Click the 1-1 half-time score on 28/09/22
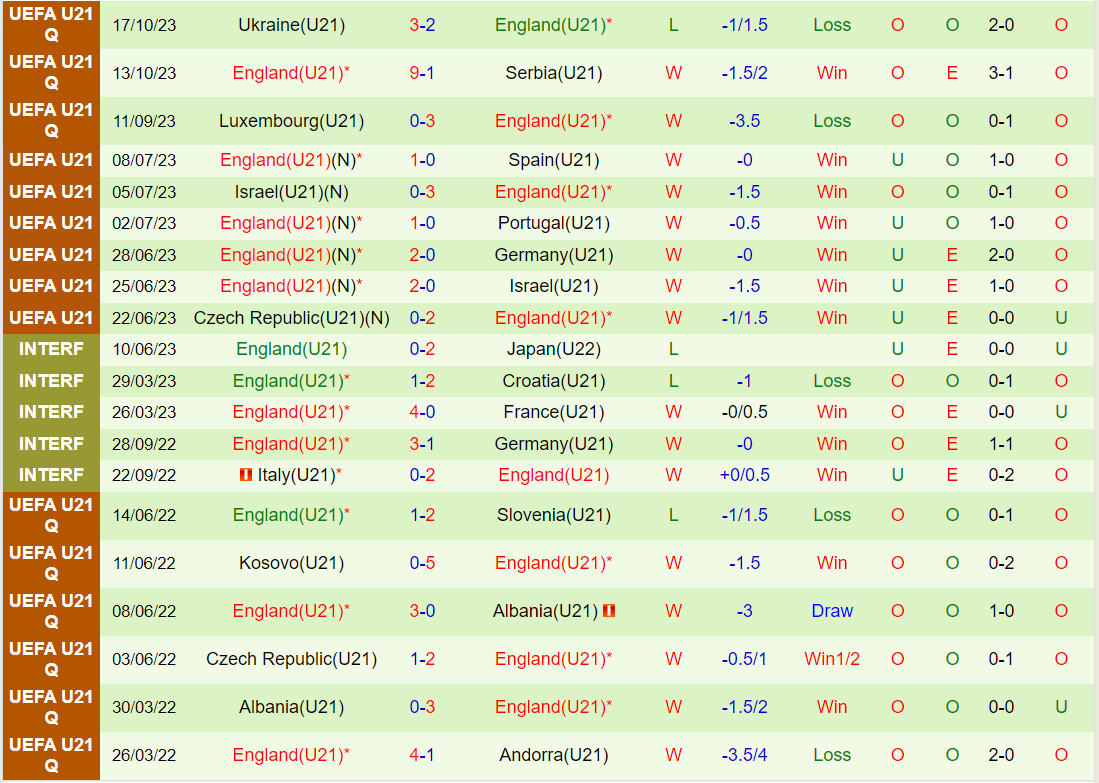1099x783 pixels. tap(1001, 444)
